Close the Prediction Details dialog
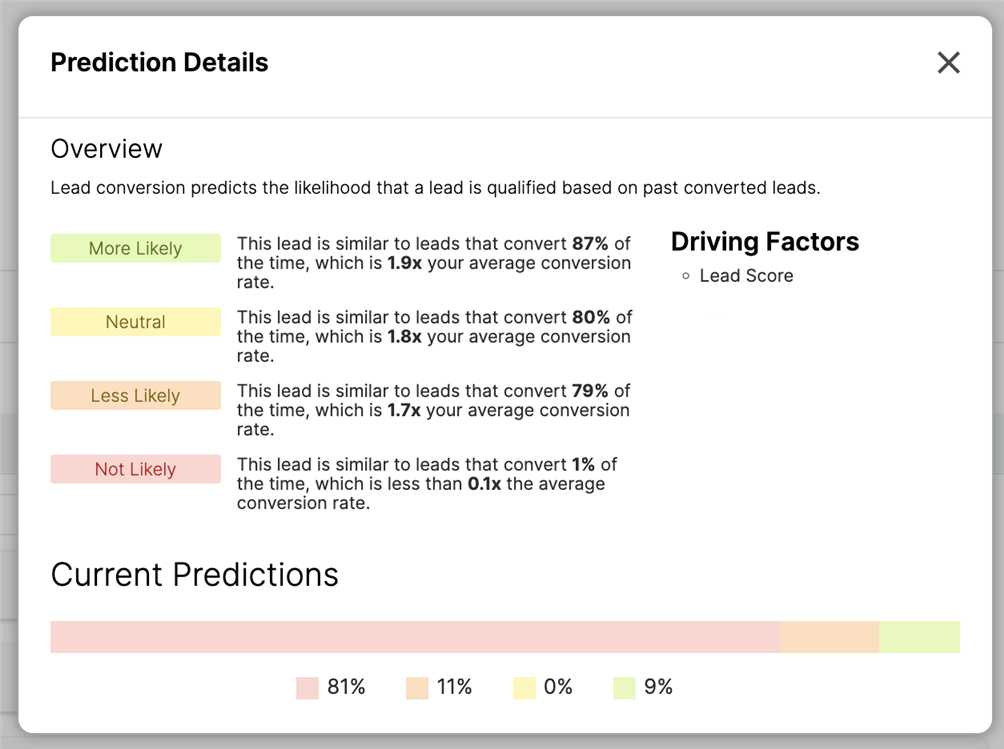 (948, 63)
